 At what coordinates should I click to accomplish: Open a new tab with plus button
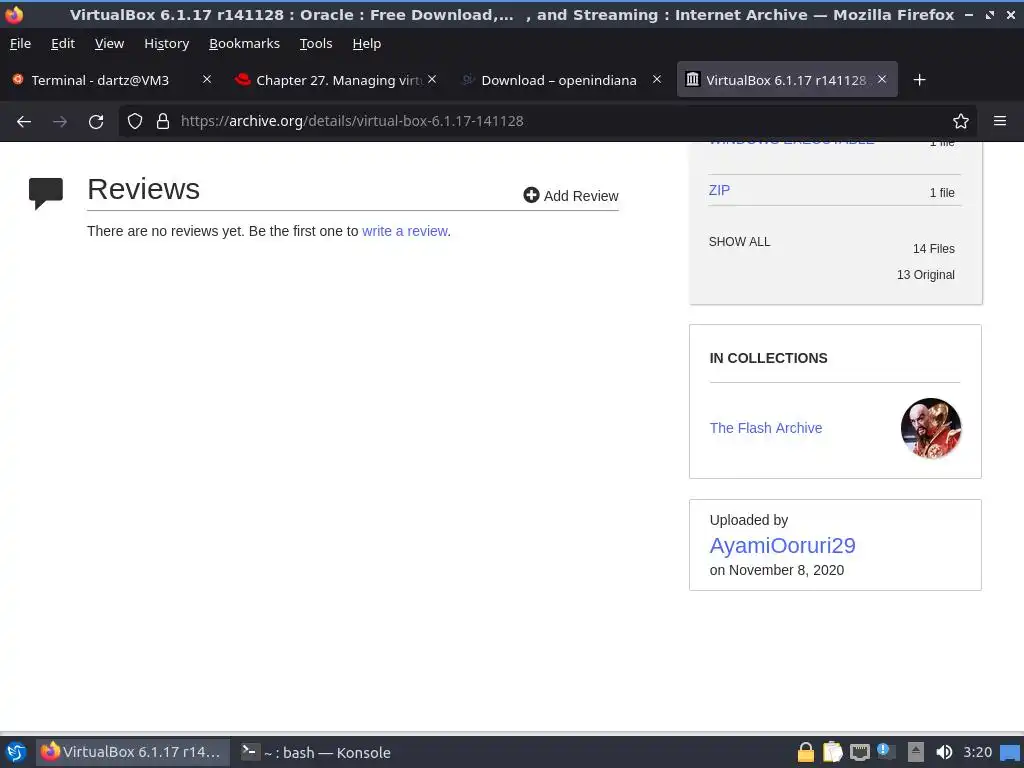click(x=919, y=80)
